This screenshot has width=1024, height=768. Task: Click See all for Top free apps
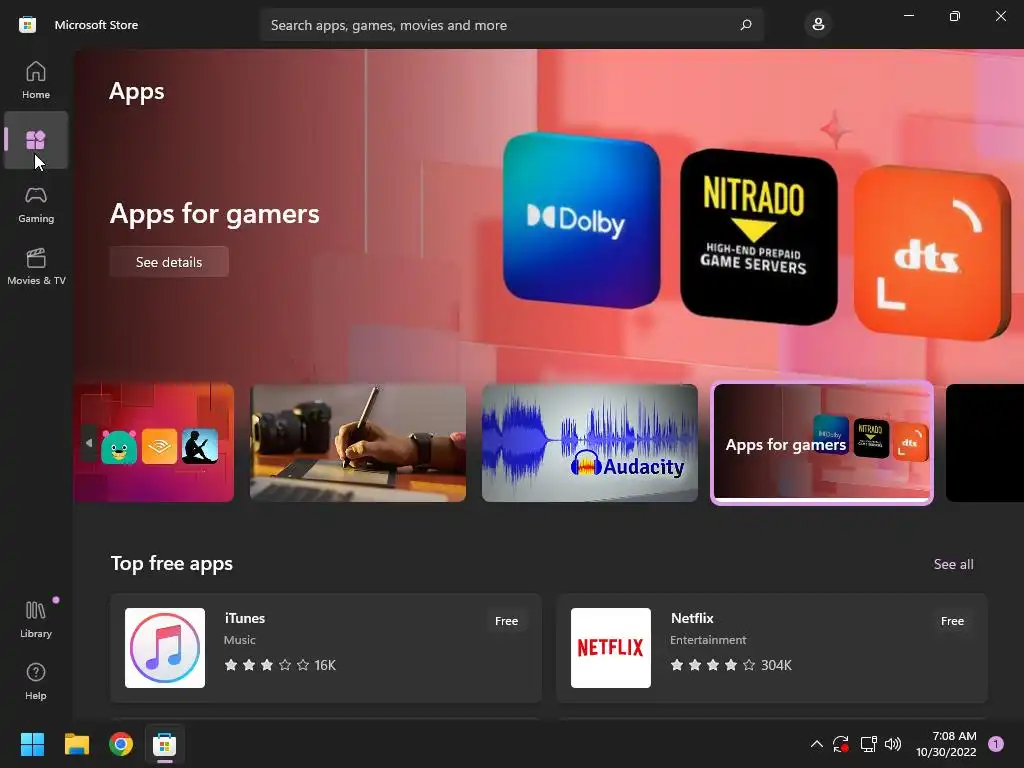tap(953, 564)
